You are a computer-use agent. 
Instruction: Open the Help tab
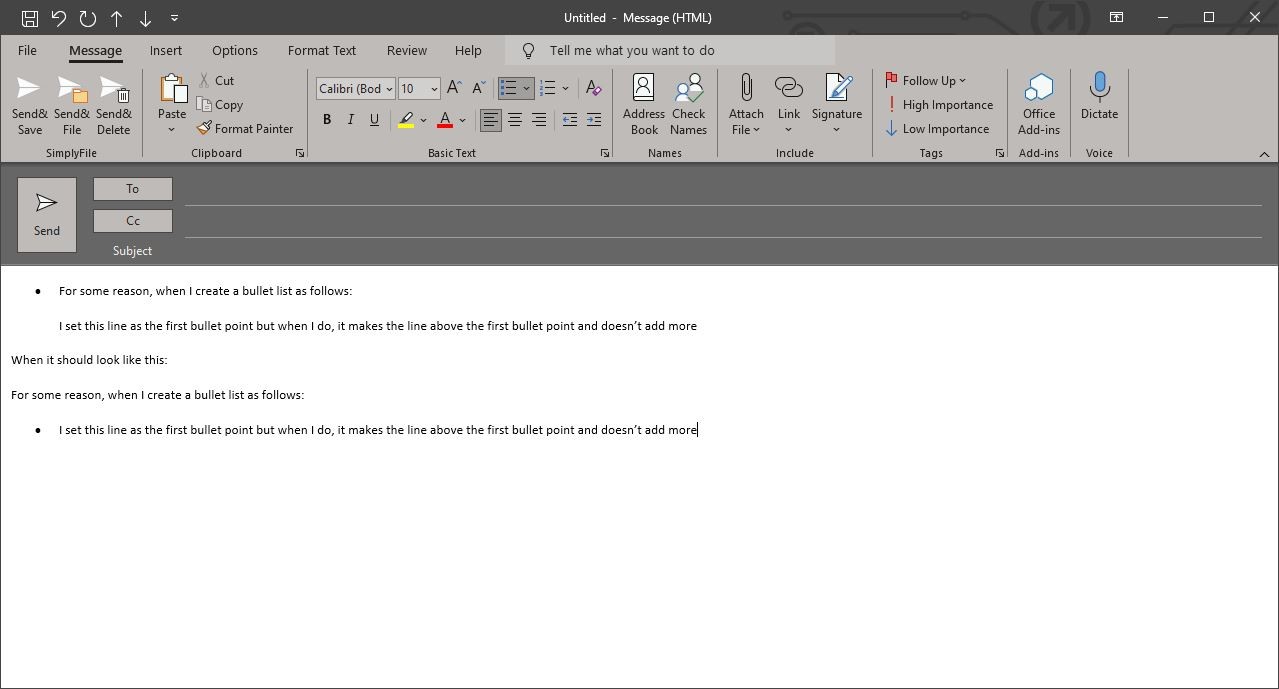pyautogui.click(x=468, y=50)
